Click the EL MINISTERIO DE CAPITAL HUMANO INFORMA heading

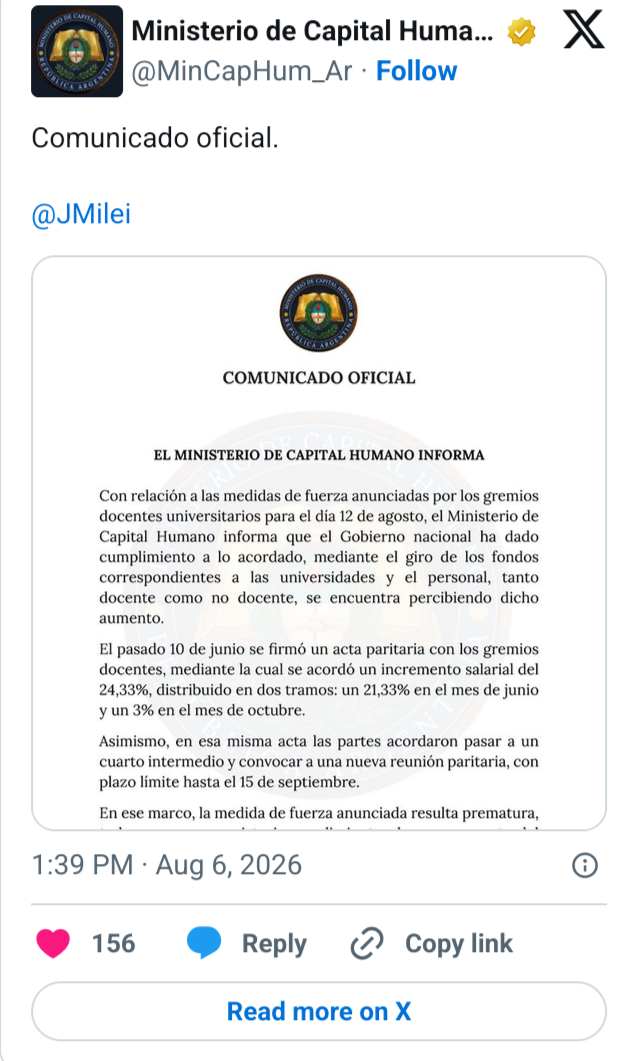pyautogui.click(x=319, y=455)
